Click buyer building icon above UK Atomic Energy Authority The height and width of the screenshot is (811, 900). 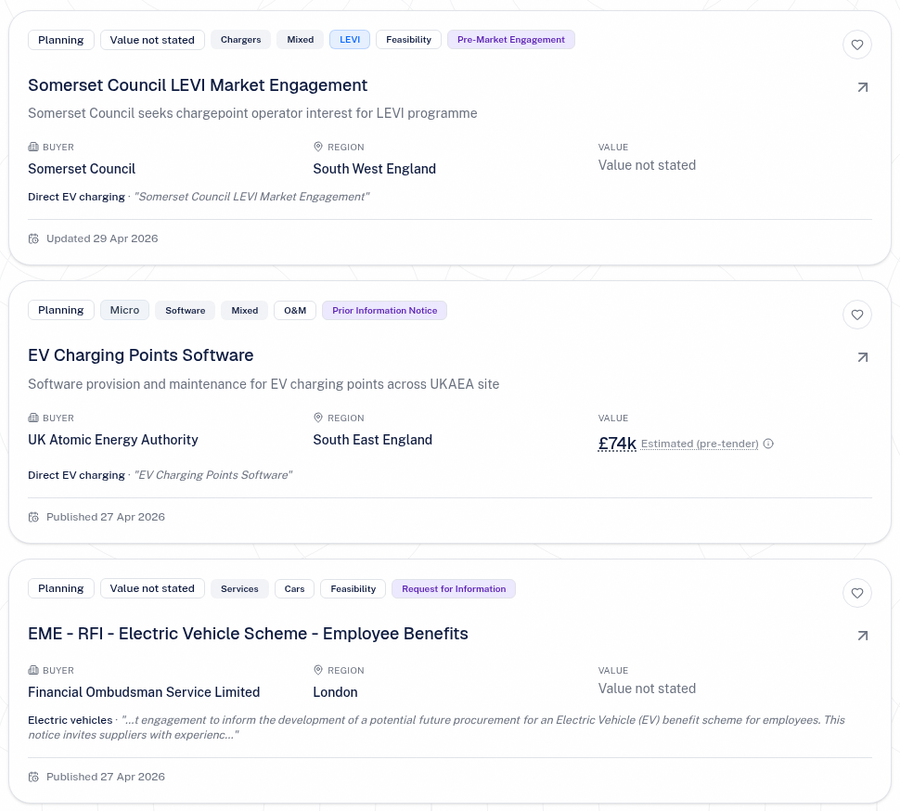33,418
